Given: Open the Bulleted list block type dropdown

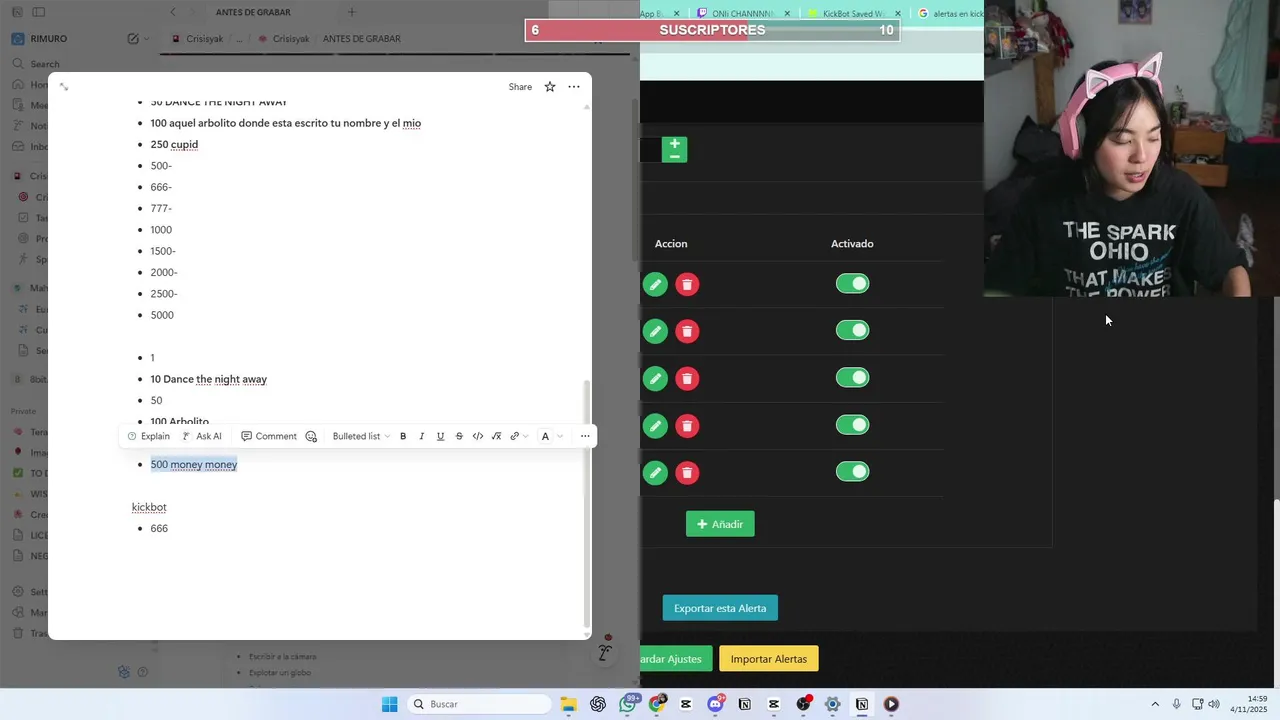Looking at the screenshot, I should click(x=361, y=436).
